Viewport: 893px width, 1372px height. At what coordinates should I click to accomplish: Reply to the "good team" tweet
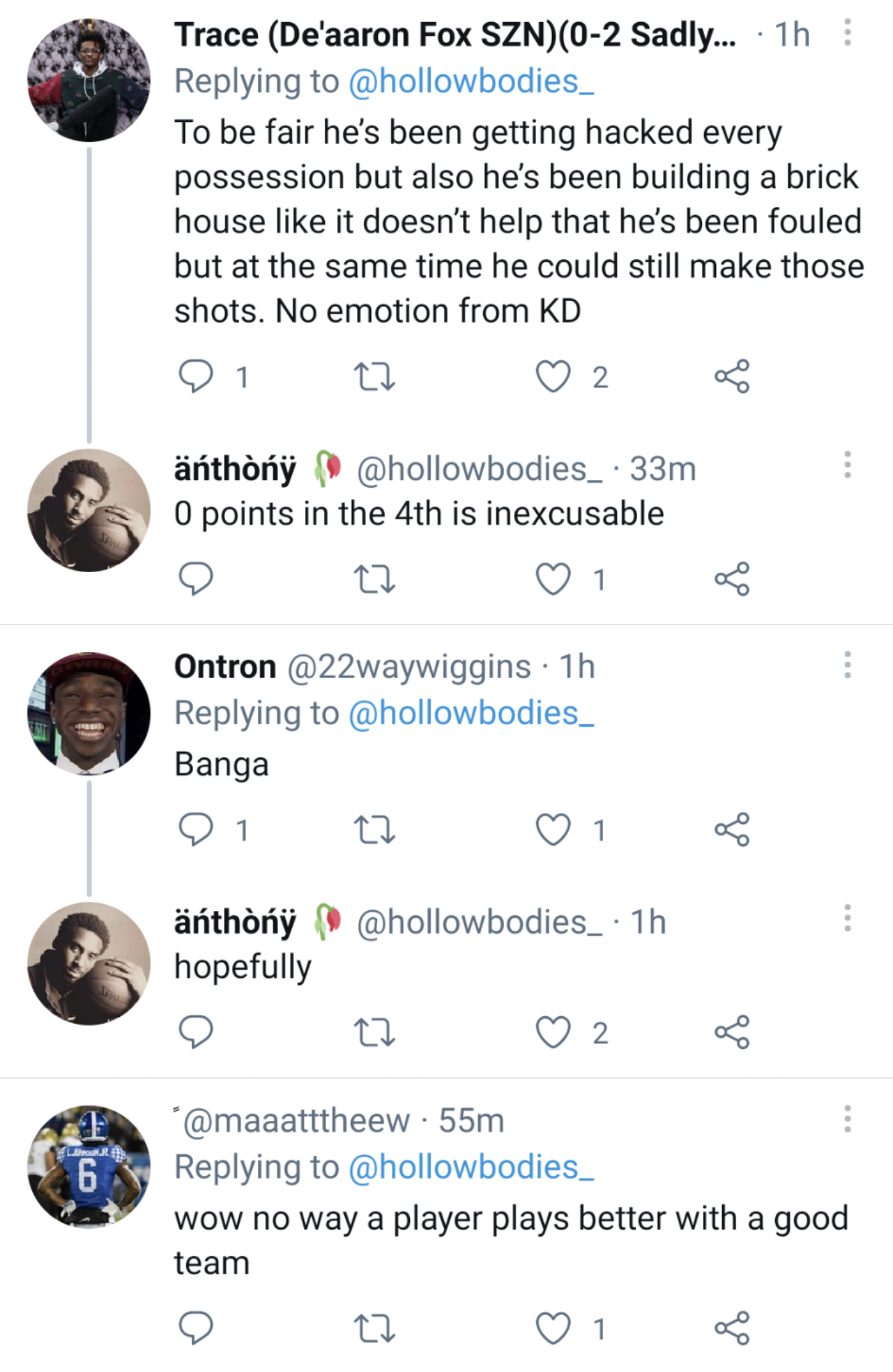click(195, 1328)
